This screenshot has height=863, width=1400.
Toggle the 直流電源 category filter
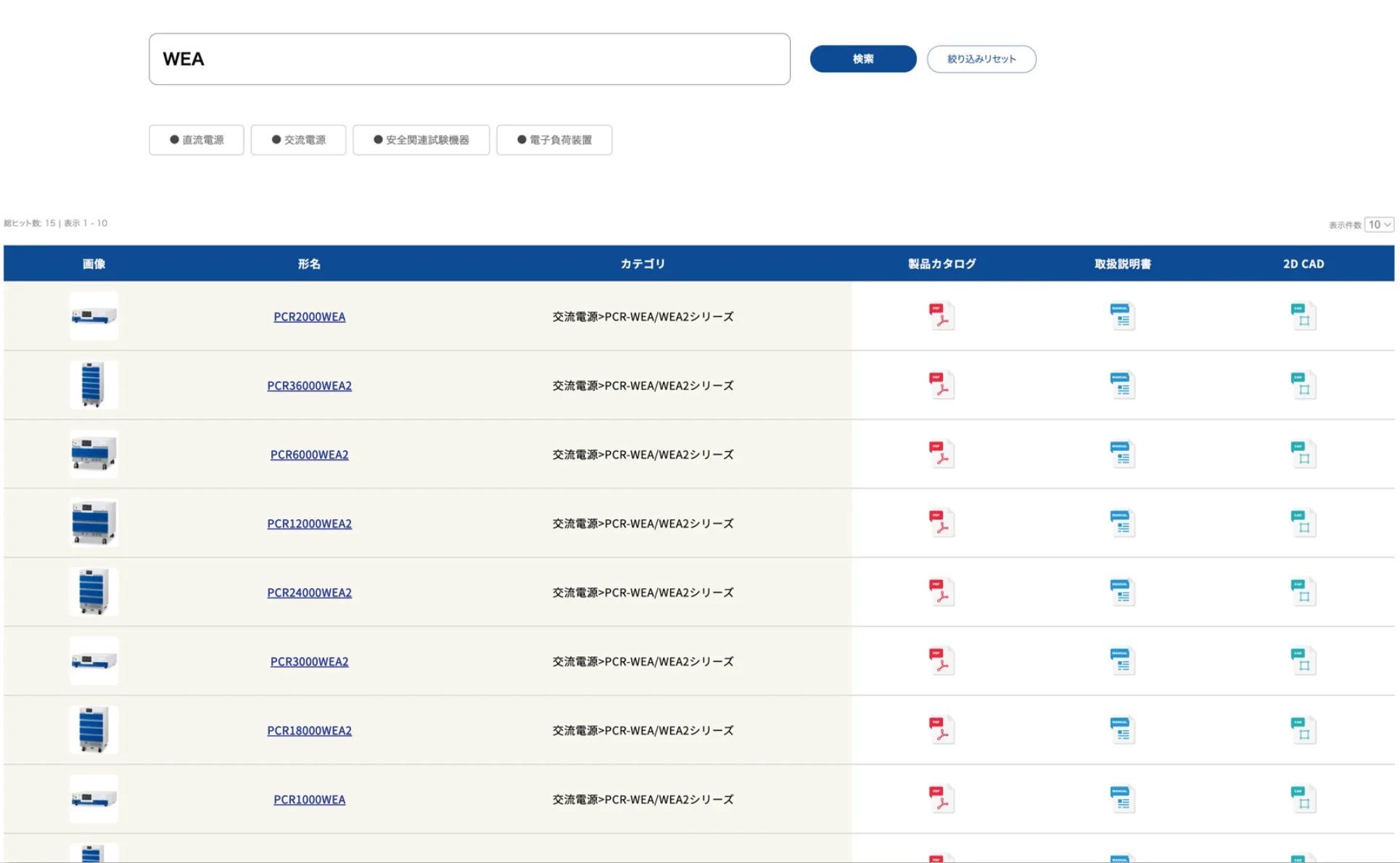tap(197, 140)
